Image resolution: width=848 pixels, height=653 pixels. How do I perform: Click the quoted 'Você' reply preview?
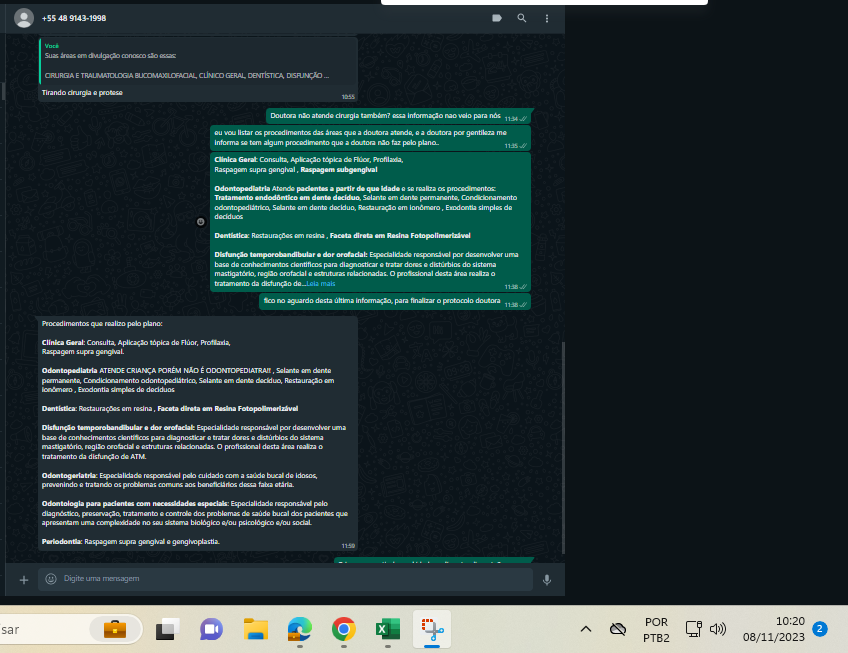click(x=198, y=61)
